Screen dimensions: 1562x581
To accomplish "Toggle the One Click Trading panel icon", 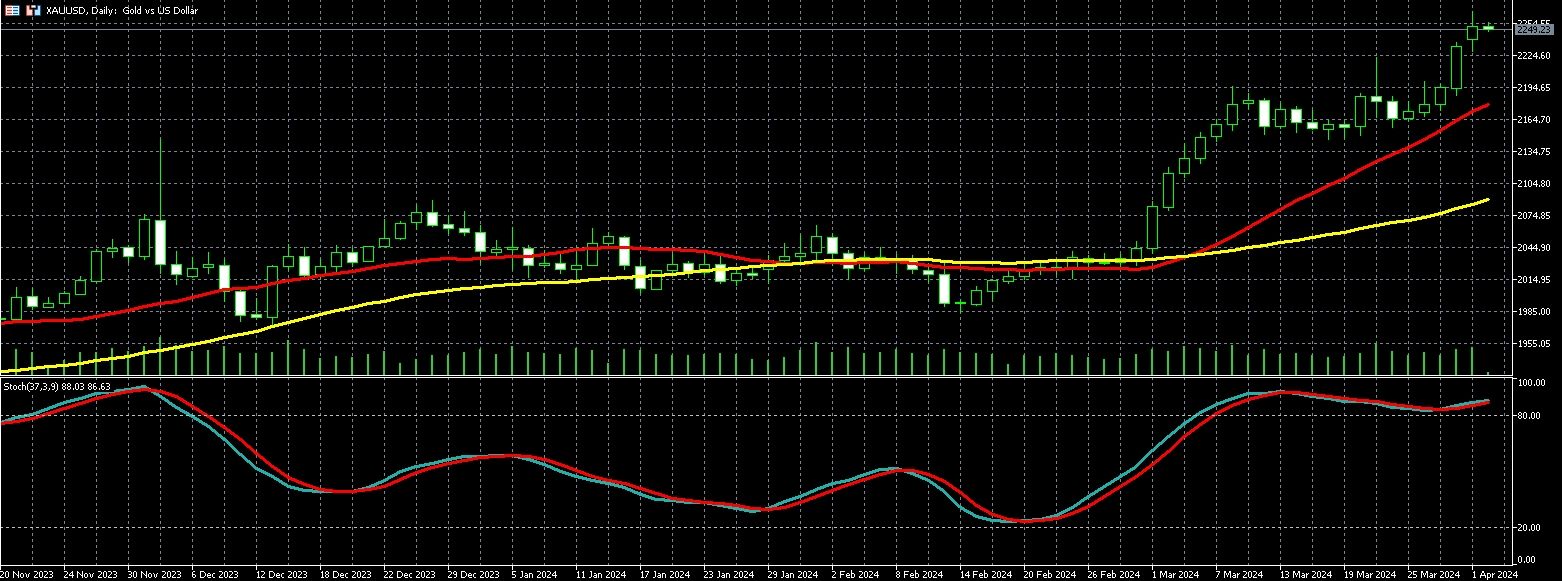I will [x=33, y=9].
